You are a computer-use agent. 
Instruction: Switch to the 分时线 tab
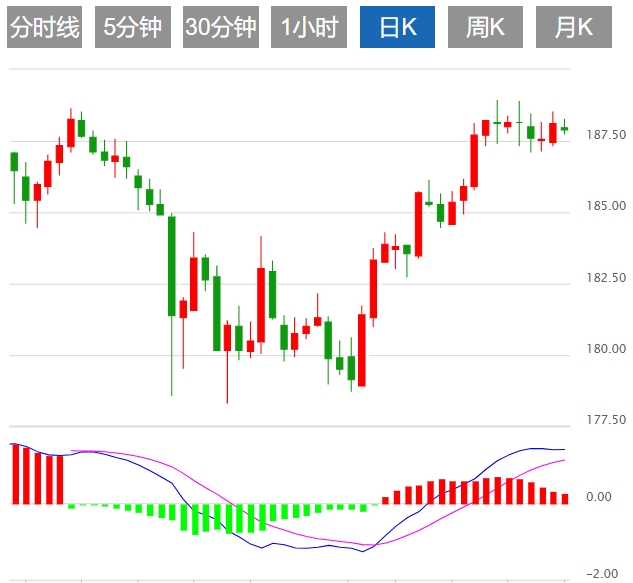[44, 27]
